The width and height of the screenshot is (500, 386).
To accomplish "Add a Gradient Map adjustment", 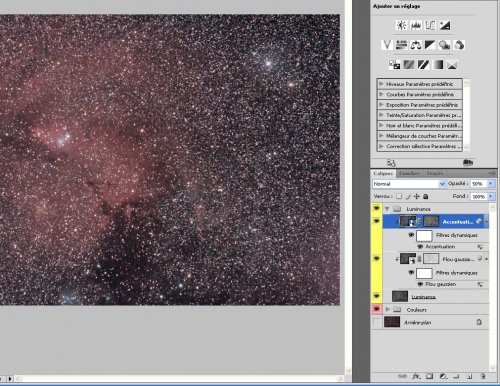I will 438,64.
